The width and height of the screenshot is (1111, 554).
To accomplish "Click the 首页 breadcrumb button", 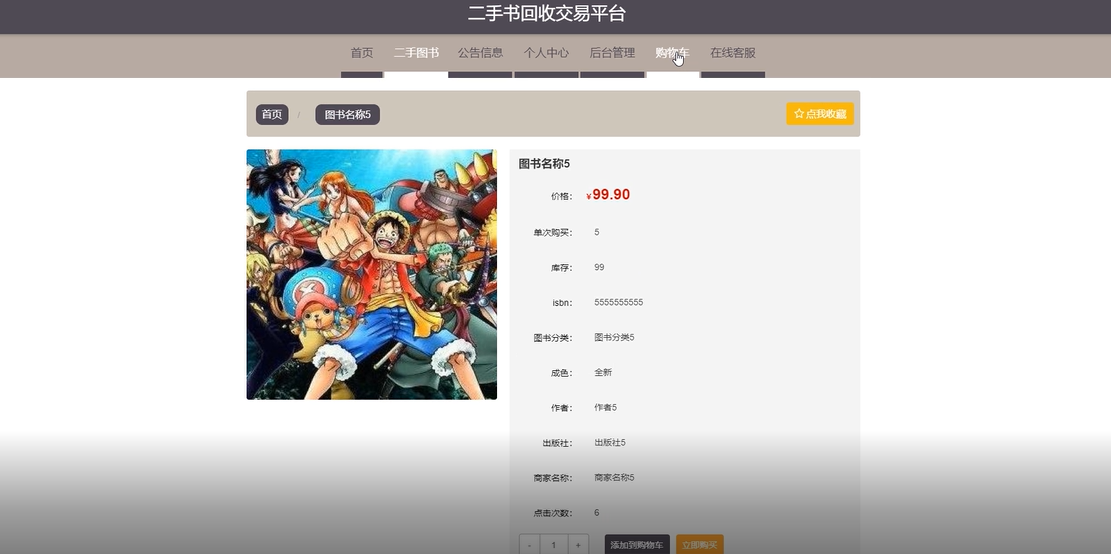I will click(x=272, y=114).
